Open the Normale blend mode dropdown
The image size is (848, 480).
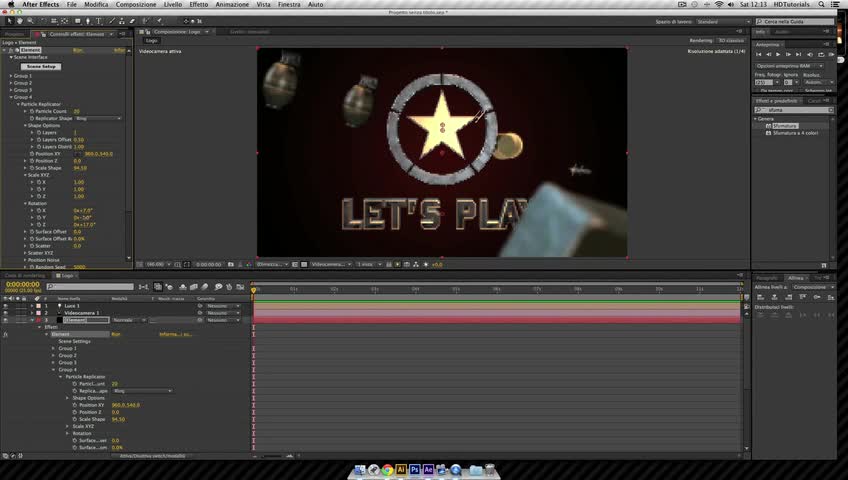click(129, 320)
